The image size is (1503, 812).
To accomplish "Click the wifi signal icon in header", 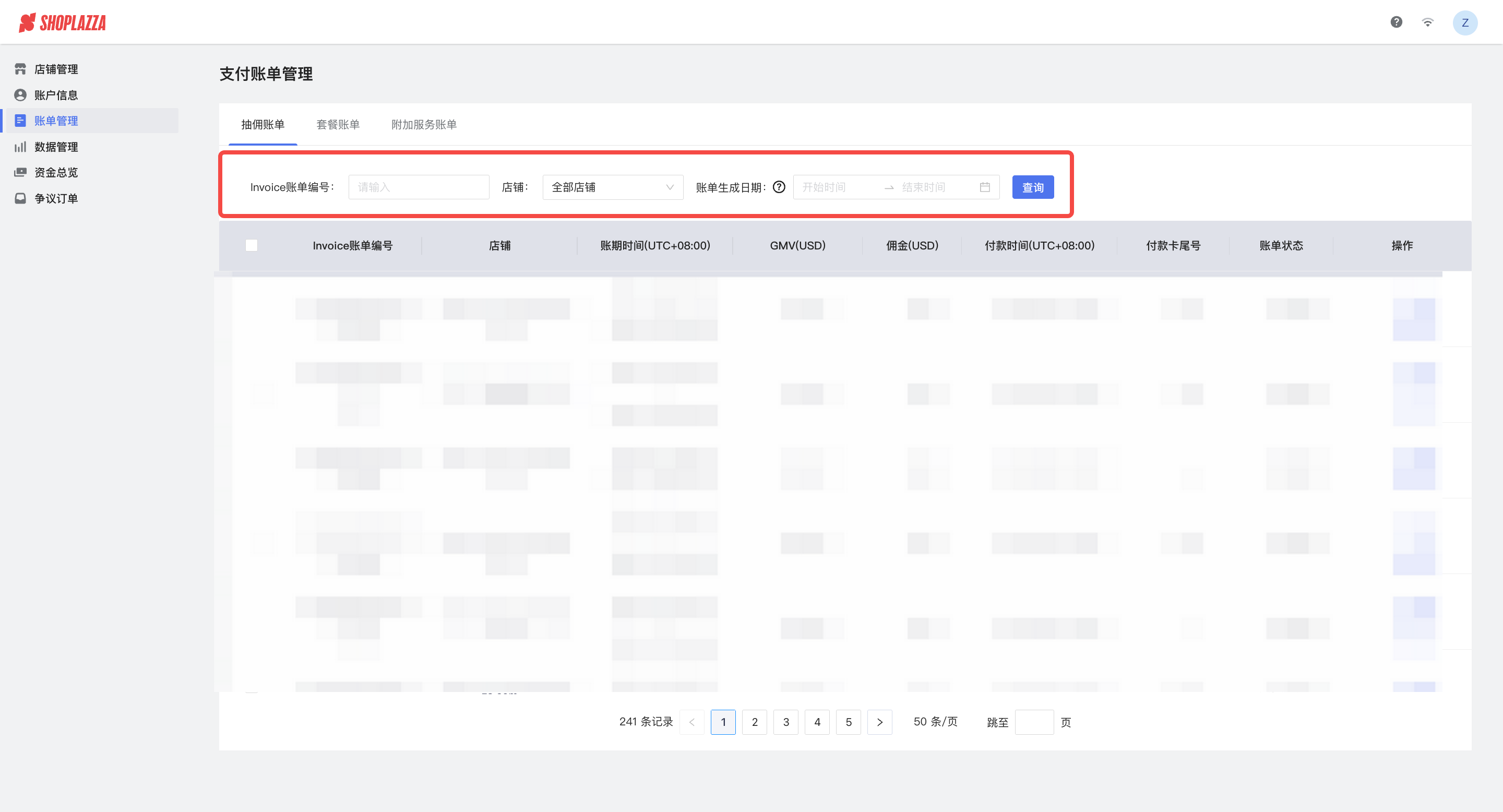I will [x=1427, y=22].
